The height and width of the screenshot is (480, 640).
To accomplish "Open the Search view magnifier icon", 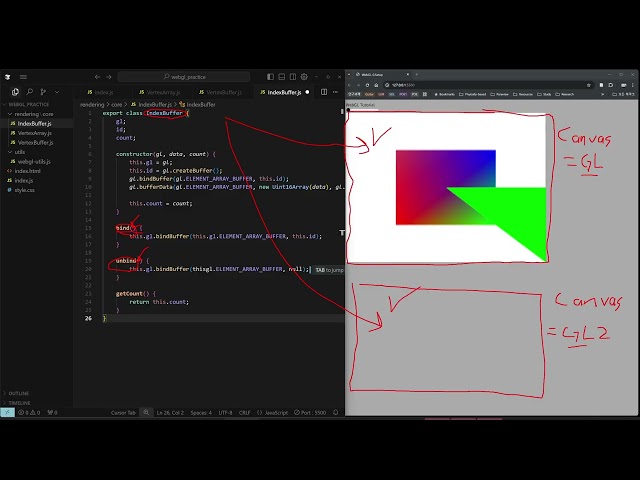I will pos(29,92).
